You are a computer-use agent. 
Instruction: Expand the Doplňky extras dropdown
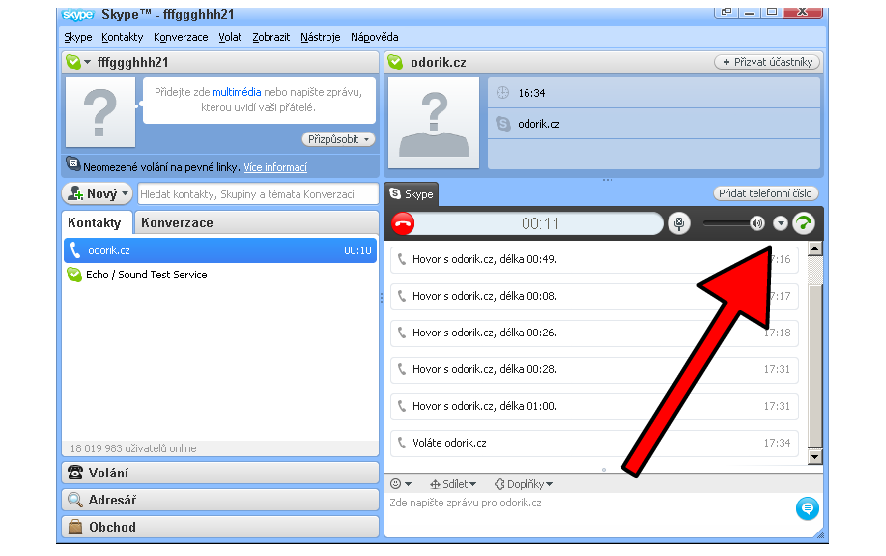pos(524,484)
